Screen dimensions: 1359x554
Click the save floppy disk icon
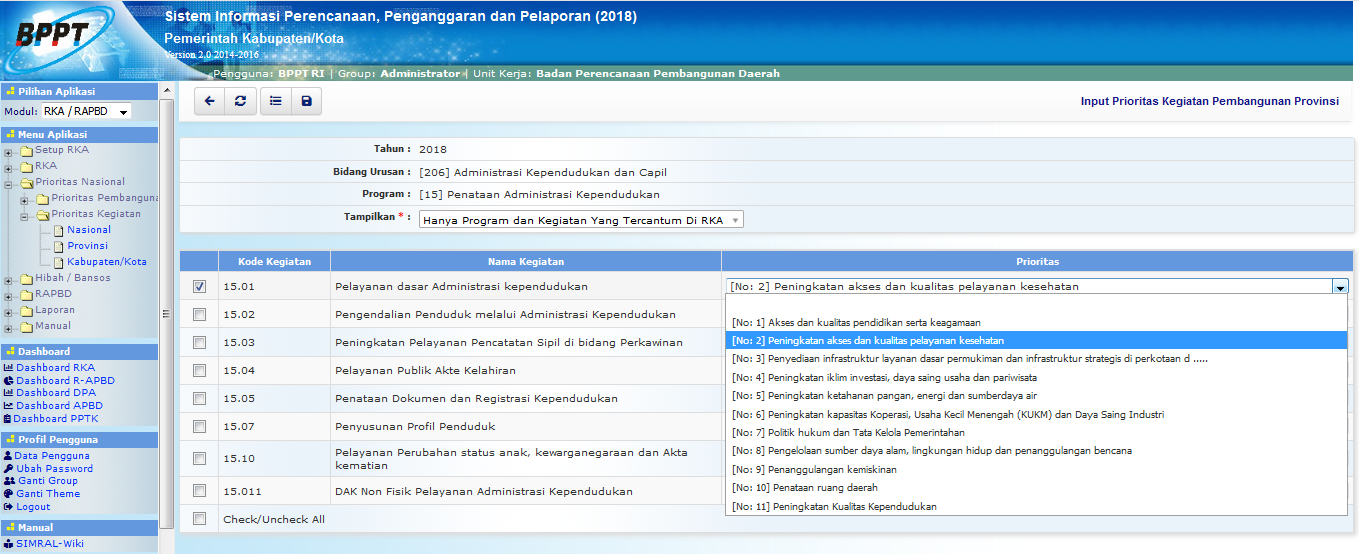(306, 101)
